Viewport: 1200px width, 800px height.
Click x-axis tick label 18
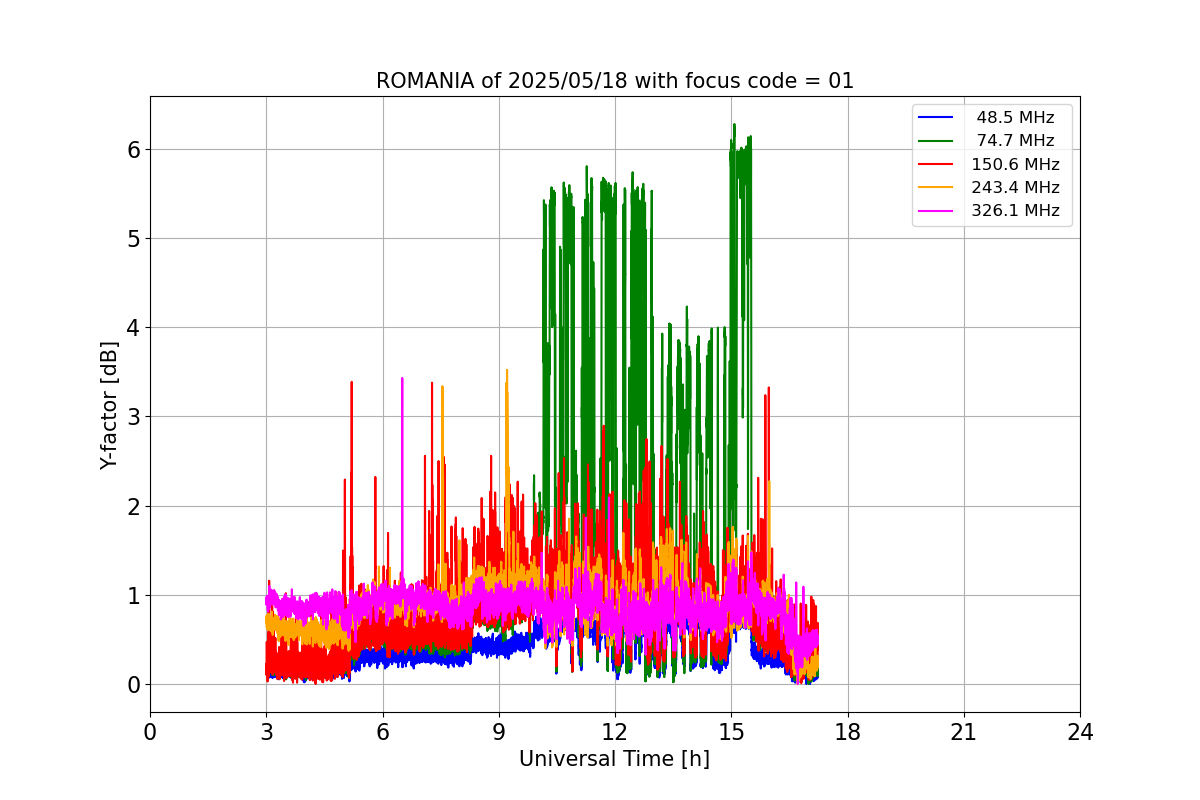point(848,732)
